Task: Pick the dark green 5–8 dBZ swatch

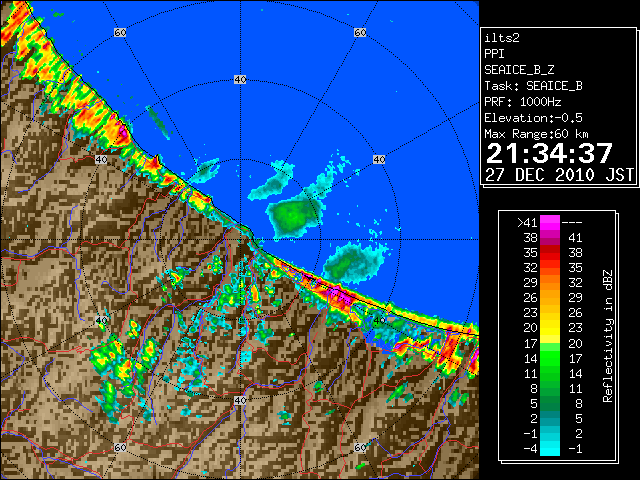Action: tap(550, 403)
